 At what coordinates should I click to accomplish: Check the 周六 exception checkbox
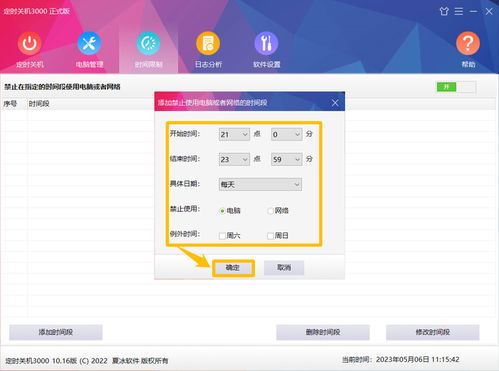tap(222, 236)
